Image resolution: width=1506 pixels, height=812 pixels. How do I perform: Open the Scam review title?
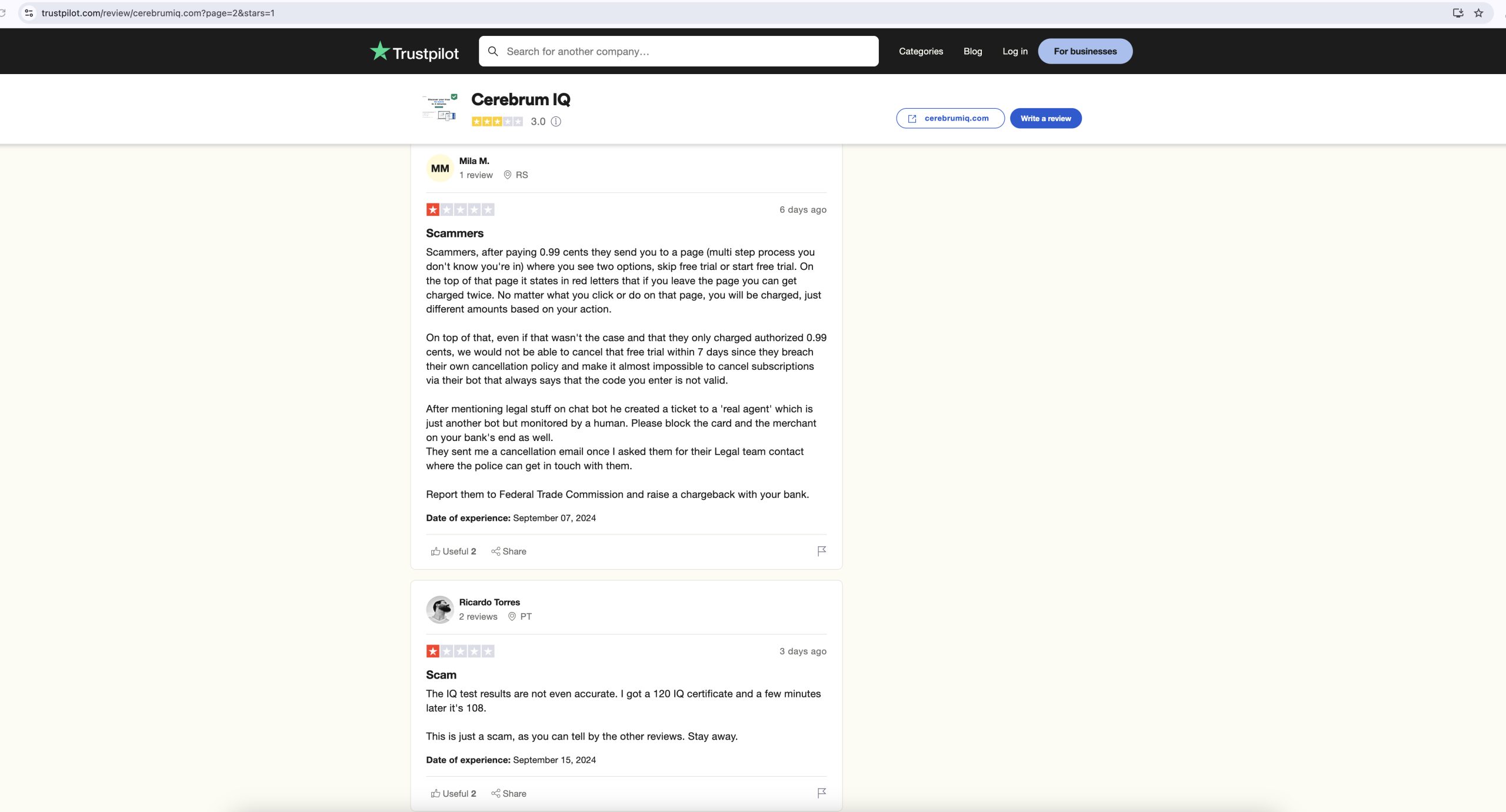tap(441, 675)
